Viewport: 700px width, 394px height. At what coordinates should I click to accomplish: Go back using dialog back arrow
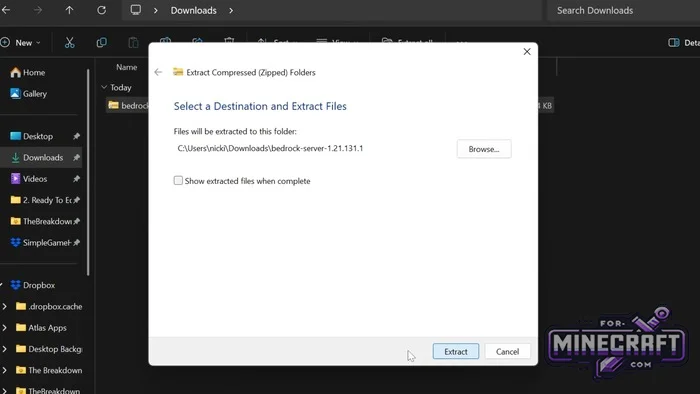[158, 72]
